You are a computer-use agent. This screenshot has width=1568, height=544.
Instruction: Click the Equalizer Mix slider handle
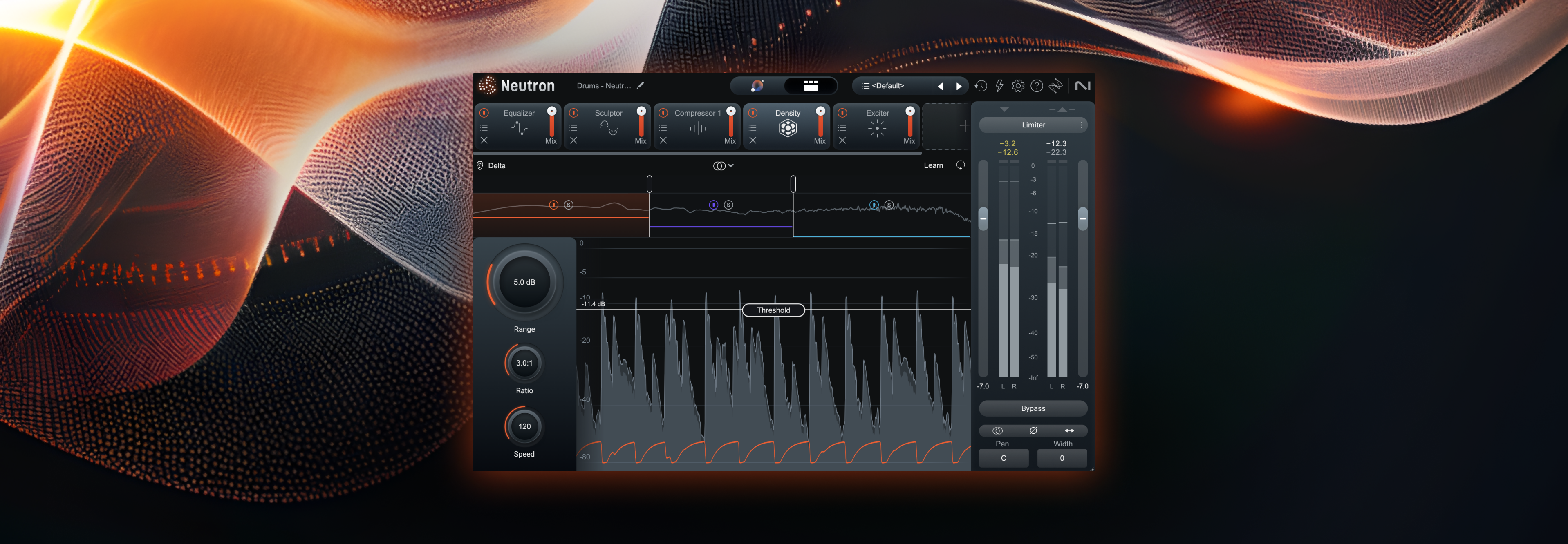tap(551, 111)
